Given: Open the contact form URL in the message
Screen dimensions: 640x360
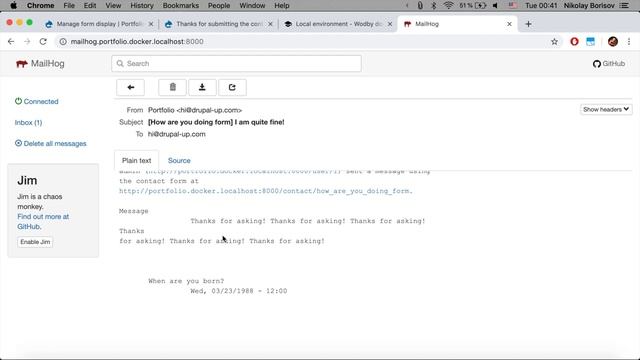Looking at the screenshot, I should tap(266, 191).
